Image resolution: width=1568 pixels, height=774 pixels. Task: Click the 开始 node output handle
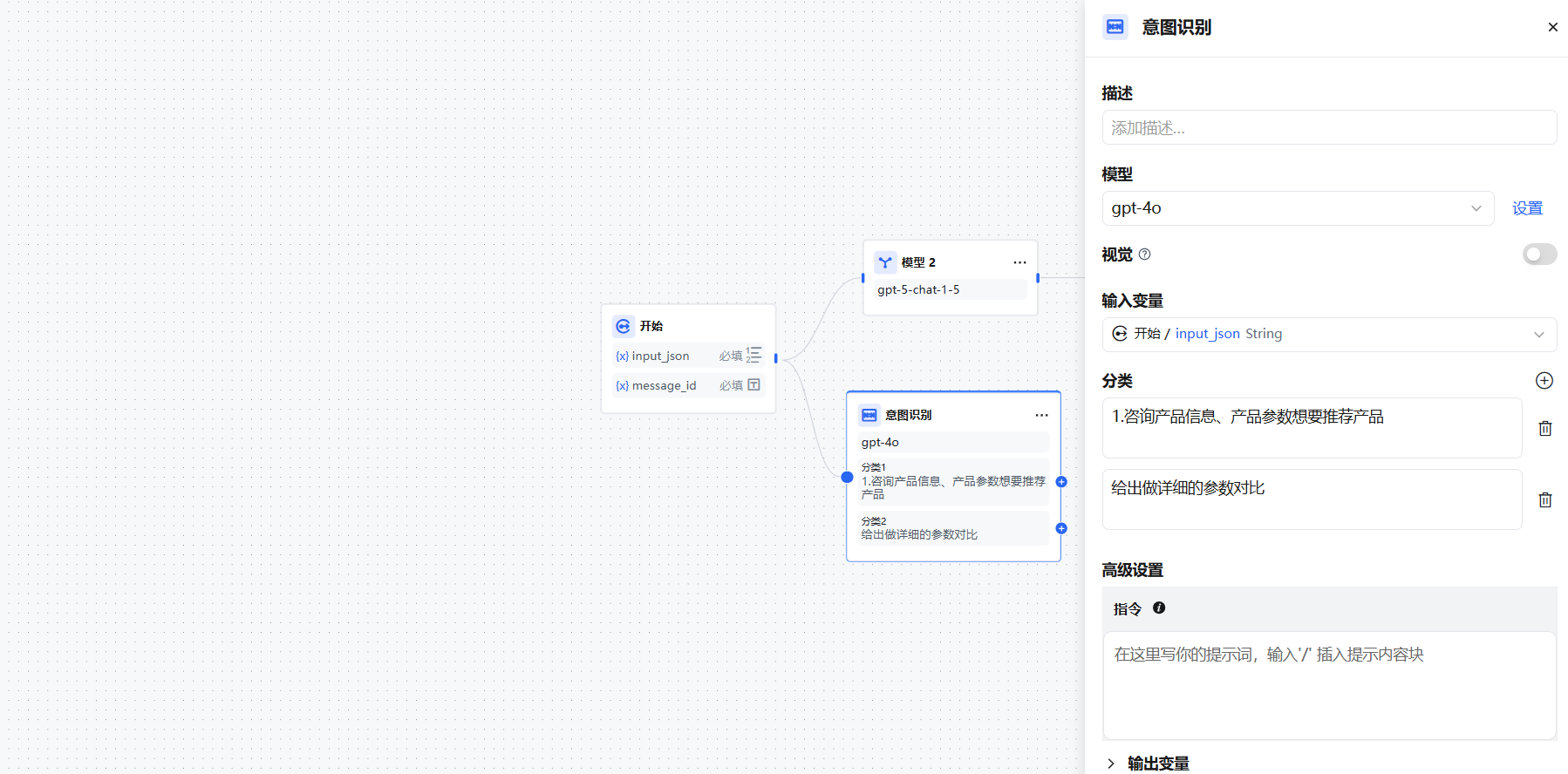775,358
